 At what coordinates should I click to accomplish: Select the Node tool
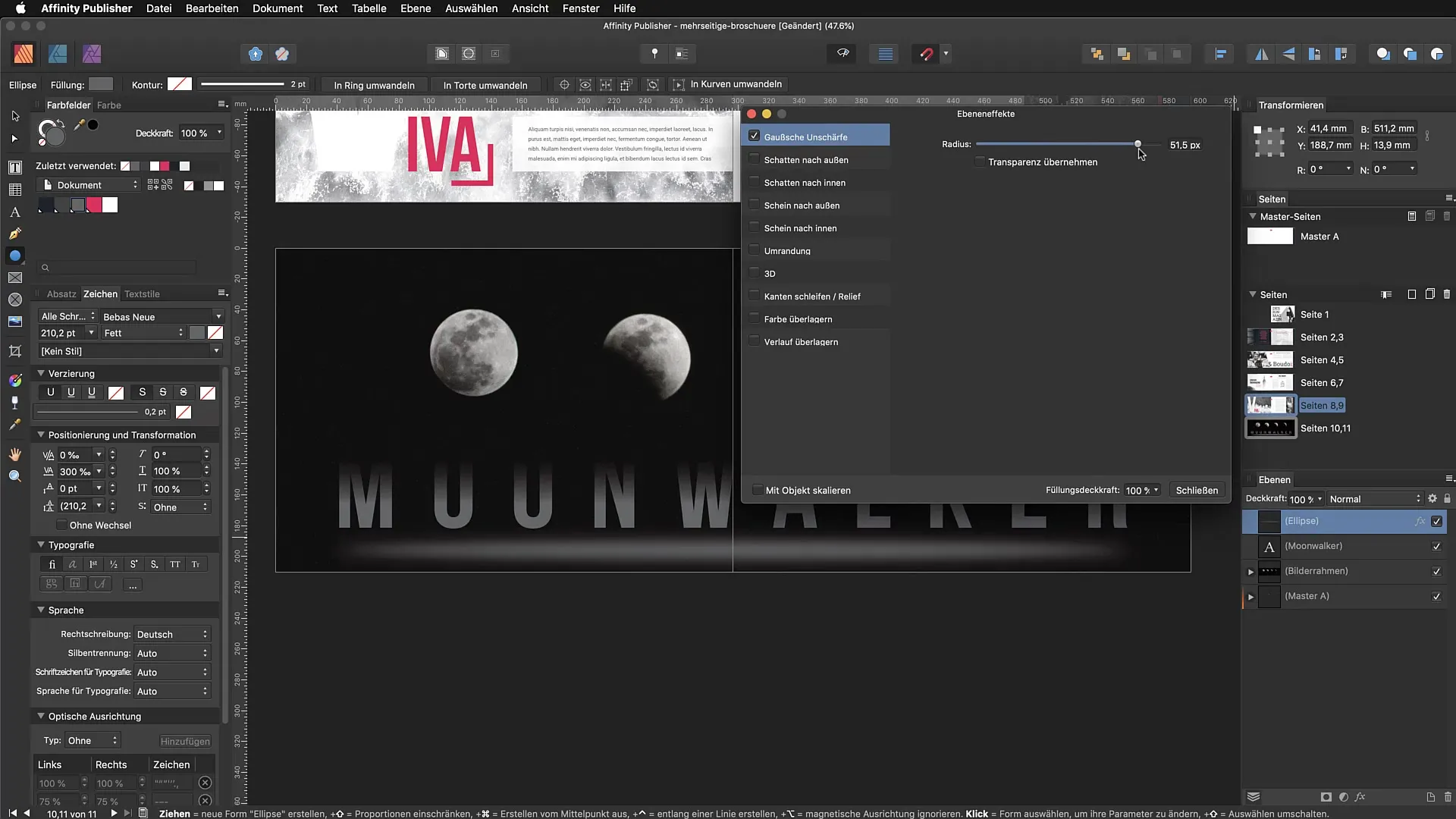tap(15, 139)
